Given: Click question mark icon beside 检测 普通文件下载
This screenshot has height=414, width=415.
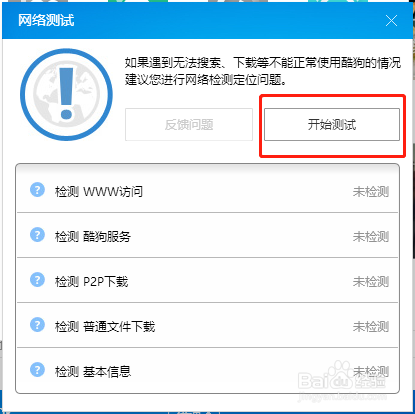Looking at the screenshot, I should tap(37, 325).
